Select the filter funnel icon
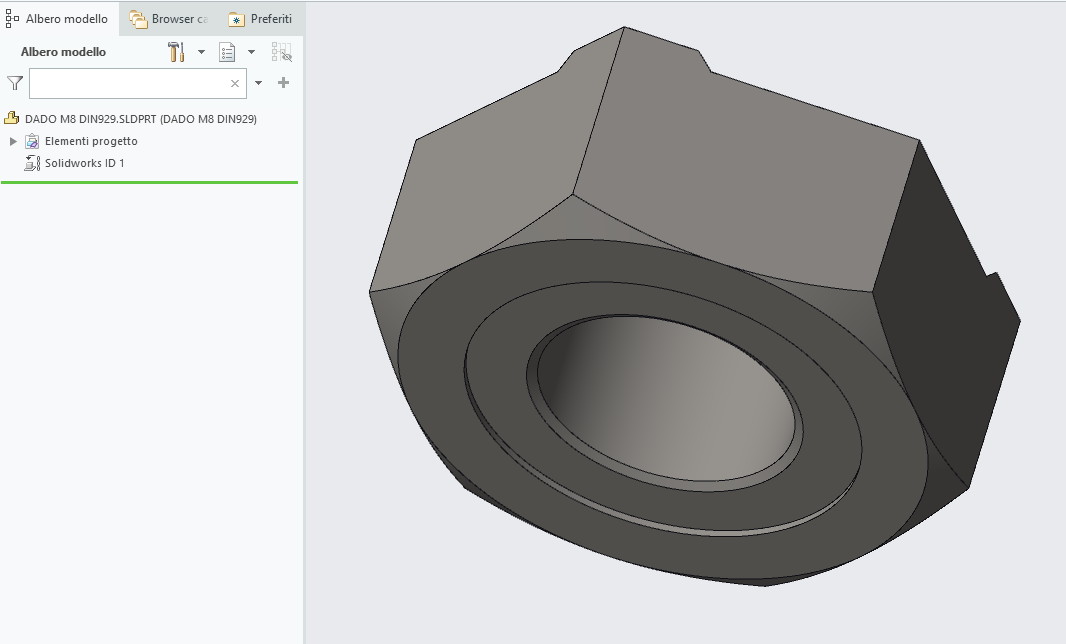The height and width of the screenshot is (644, 1066). tap(14, 83)
